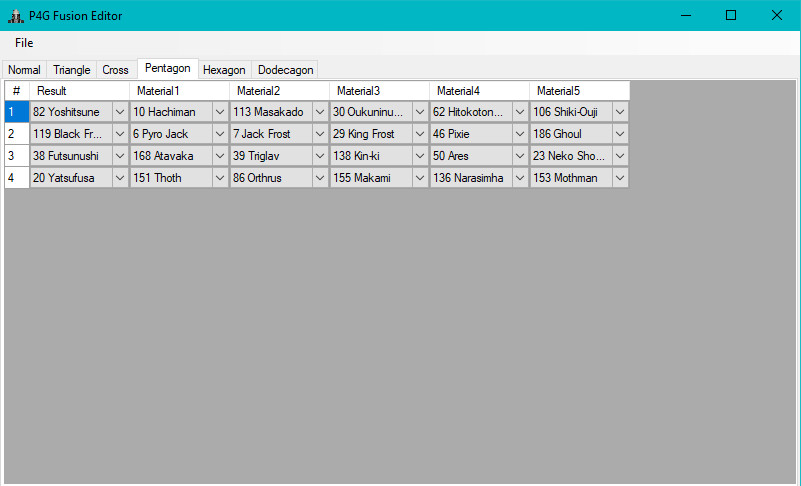Open the Cross fusion tab
The image size is (801, 486).
click(x=115, y=70)
